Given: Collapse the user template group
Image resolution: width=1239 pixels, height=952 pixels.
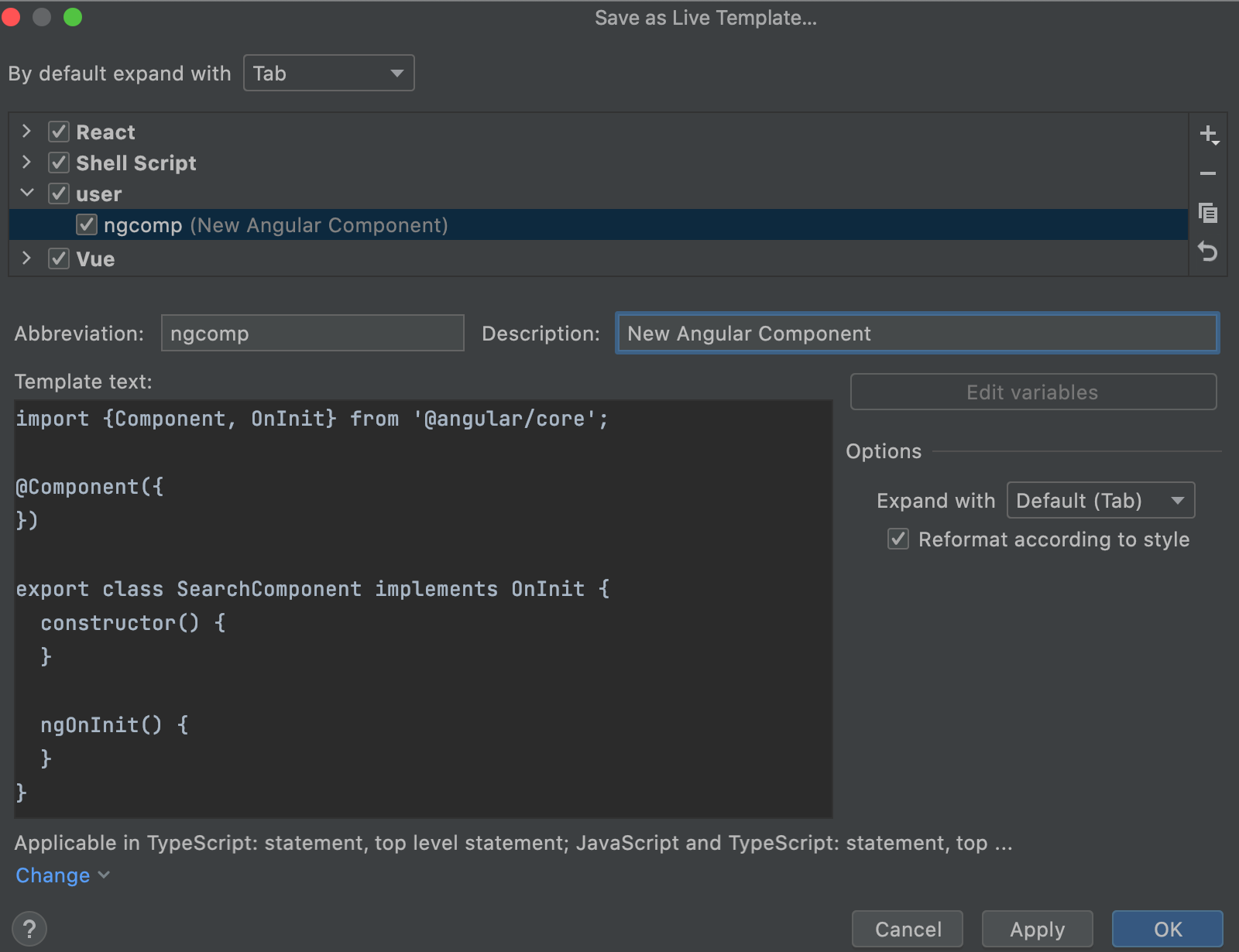Looking at the screenshot, I should (26, 193).
